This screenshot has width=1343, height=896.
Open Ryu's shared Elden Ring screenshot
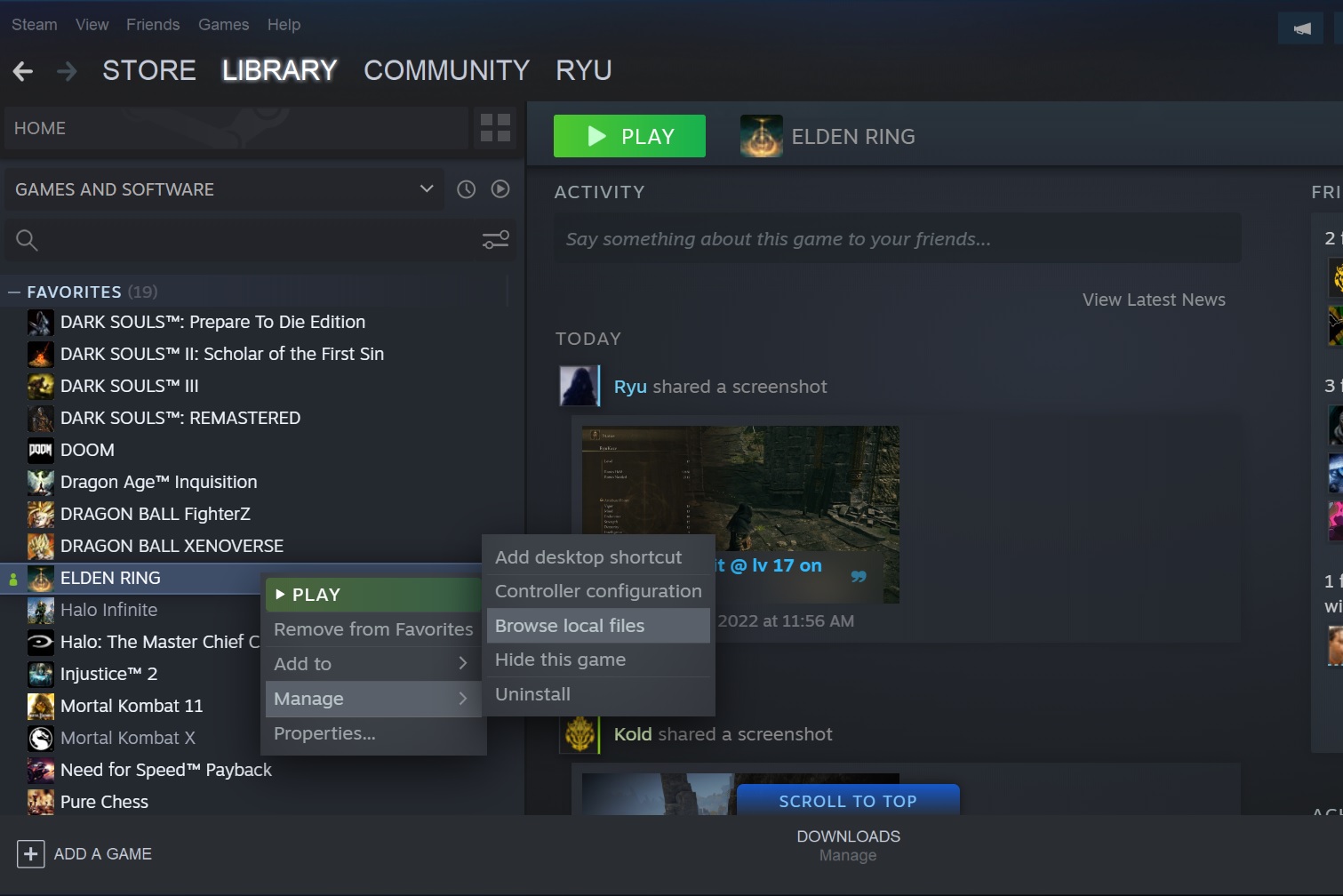tap(740, 515)
